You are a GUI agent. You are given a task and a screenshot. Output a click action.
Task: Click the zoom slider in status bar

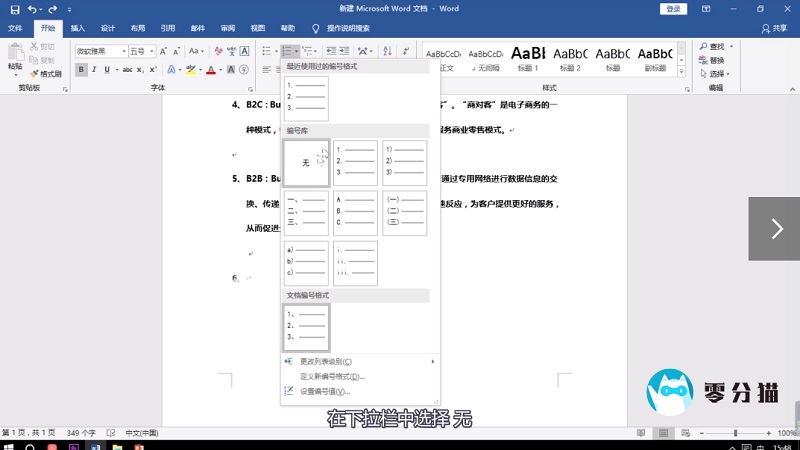pos(735,433)
